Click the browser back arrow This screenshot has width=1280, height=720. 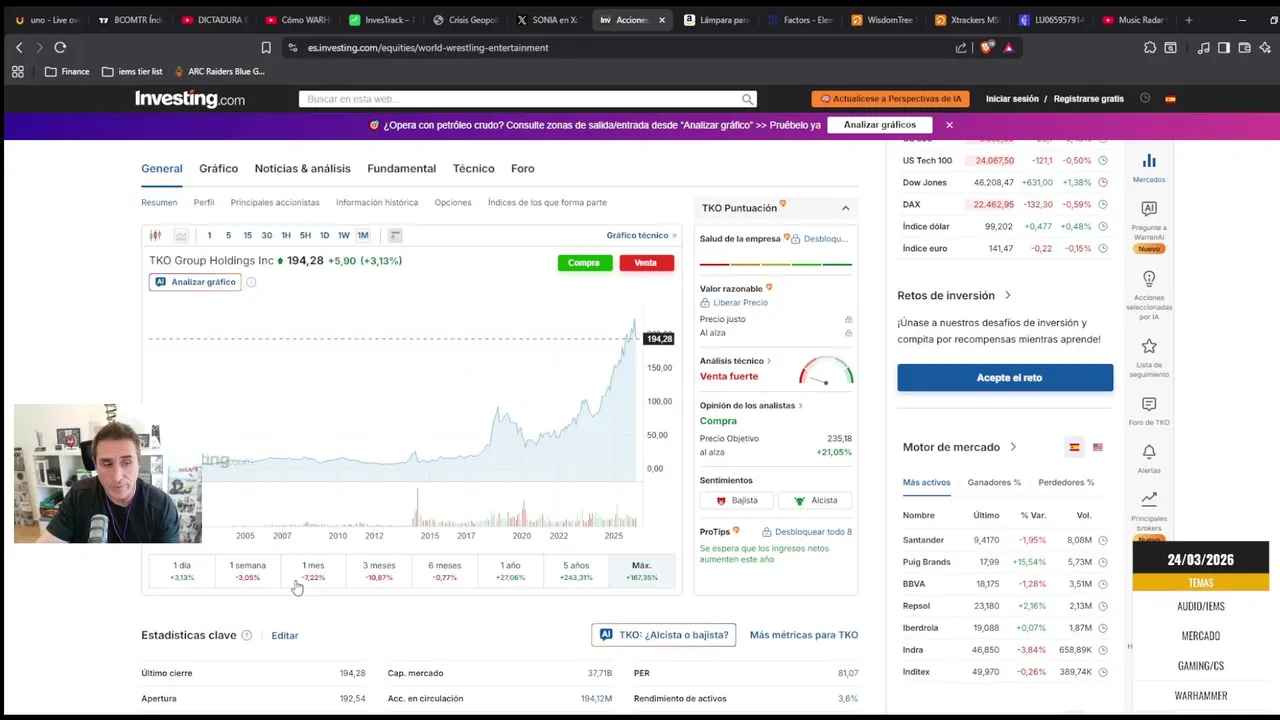[x=19, y=47]
